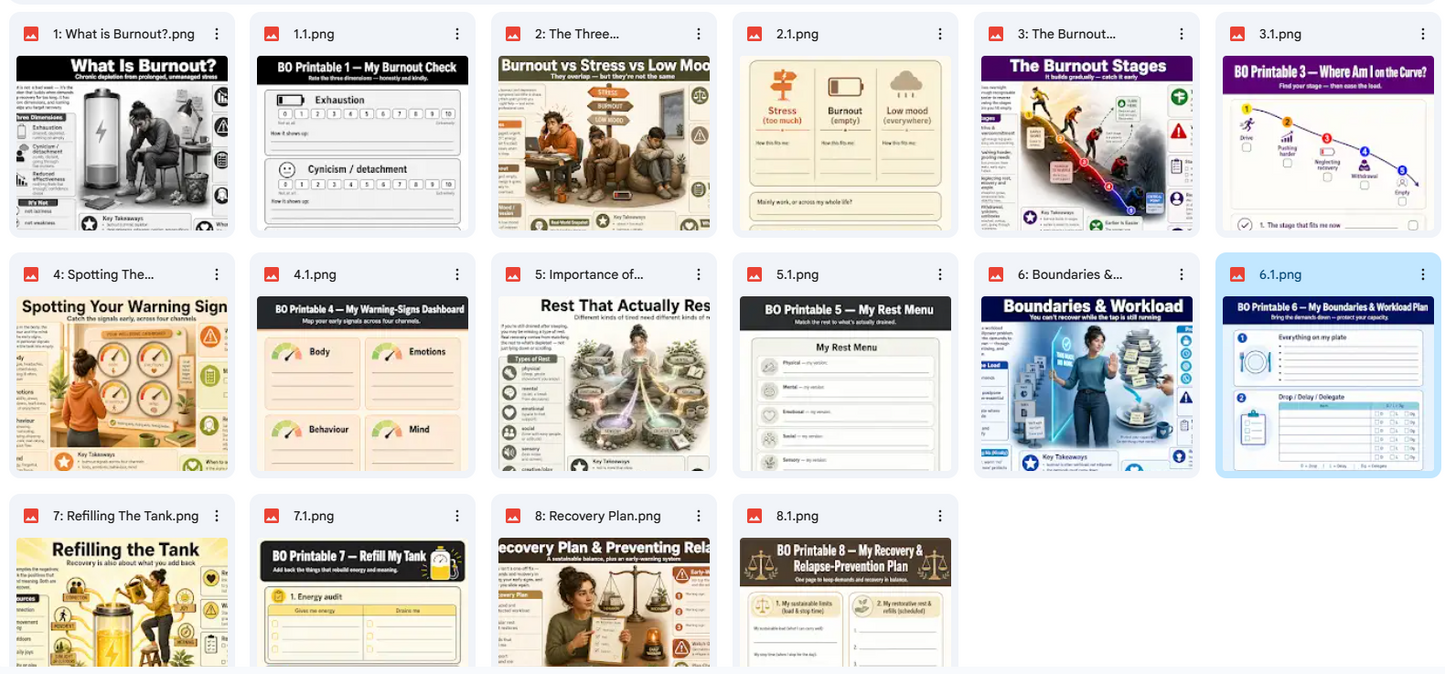Click the file name 5.1.png
Image resolution: width=1445 pixels, height=674 pixels.
[797, 275]
